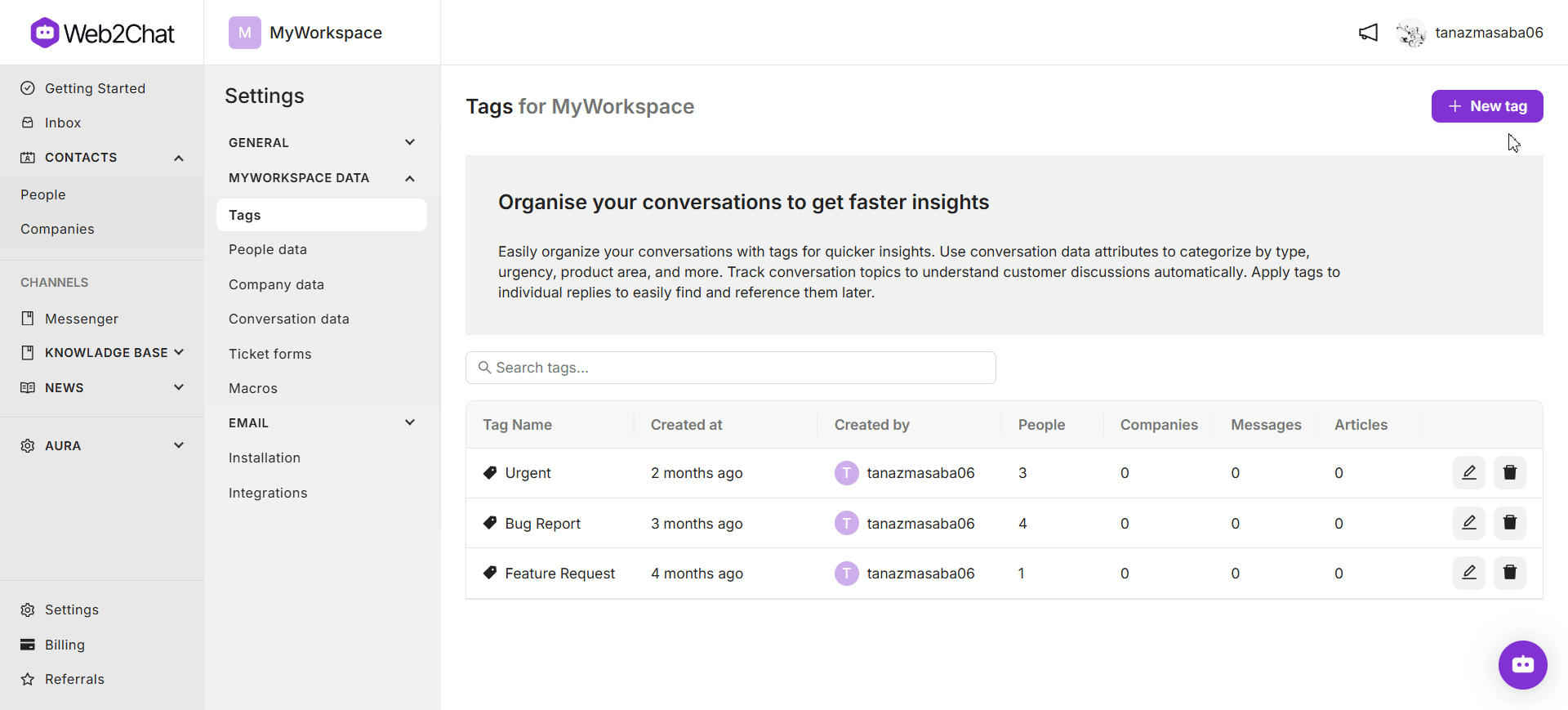Edit the Bug Report tag

[1468, 523]
